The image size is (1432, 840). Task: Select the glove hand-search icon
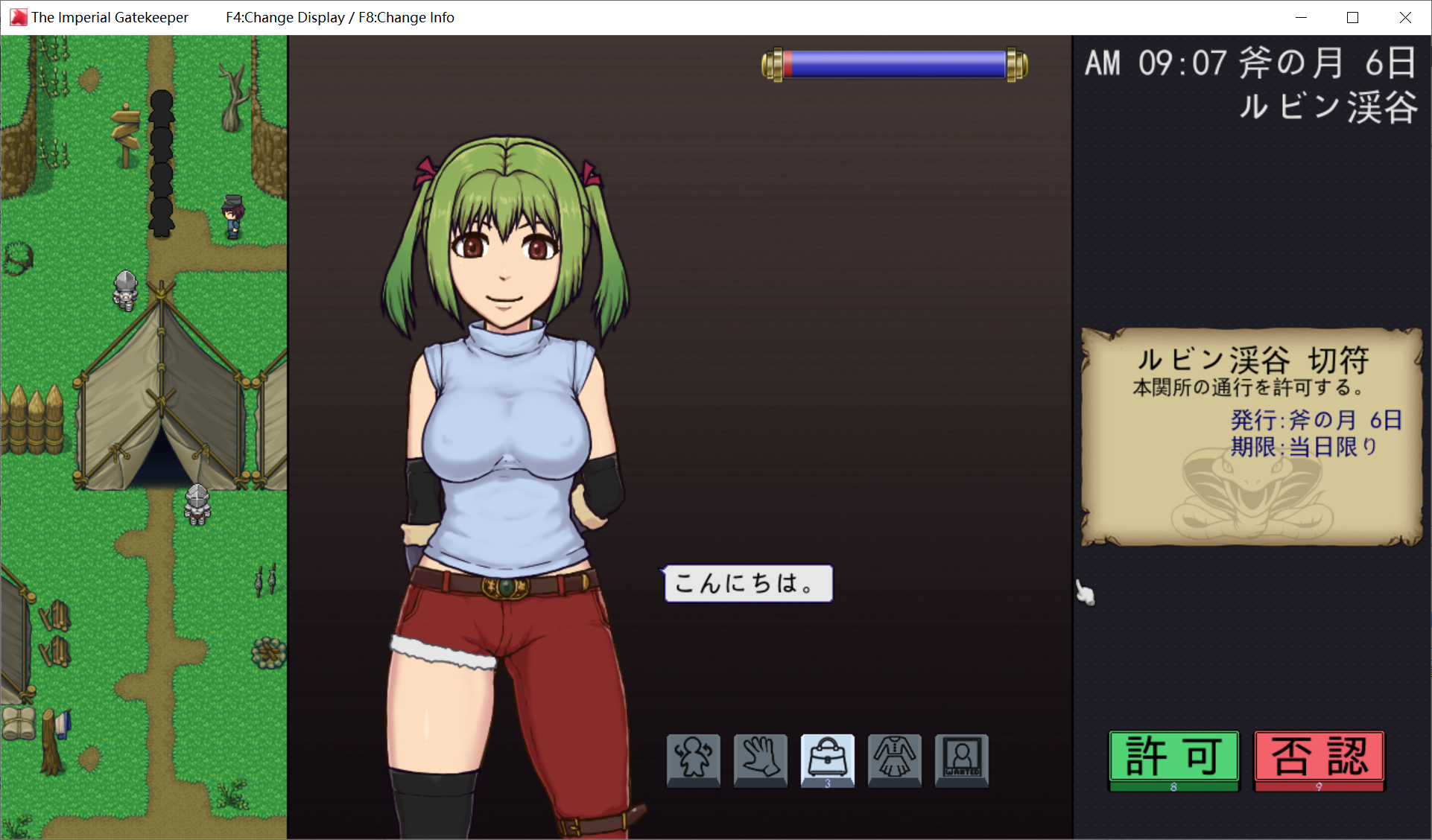[x=761, y=760]
